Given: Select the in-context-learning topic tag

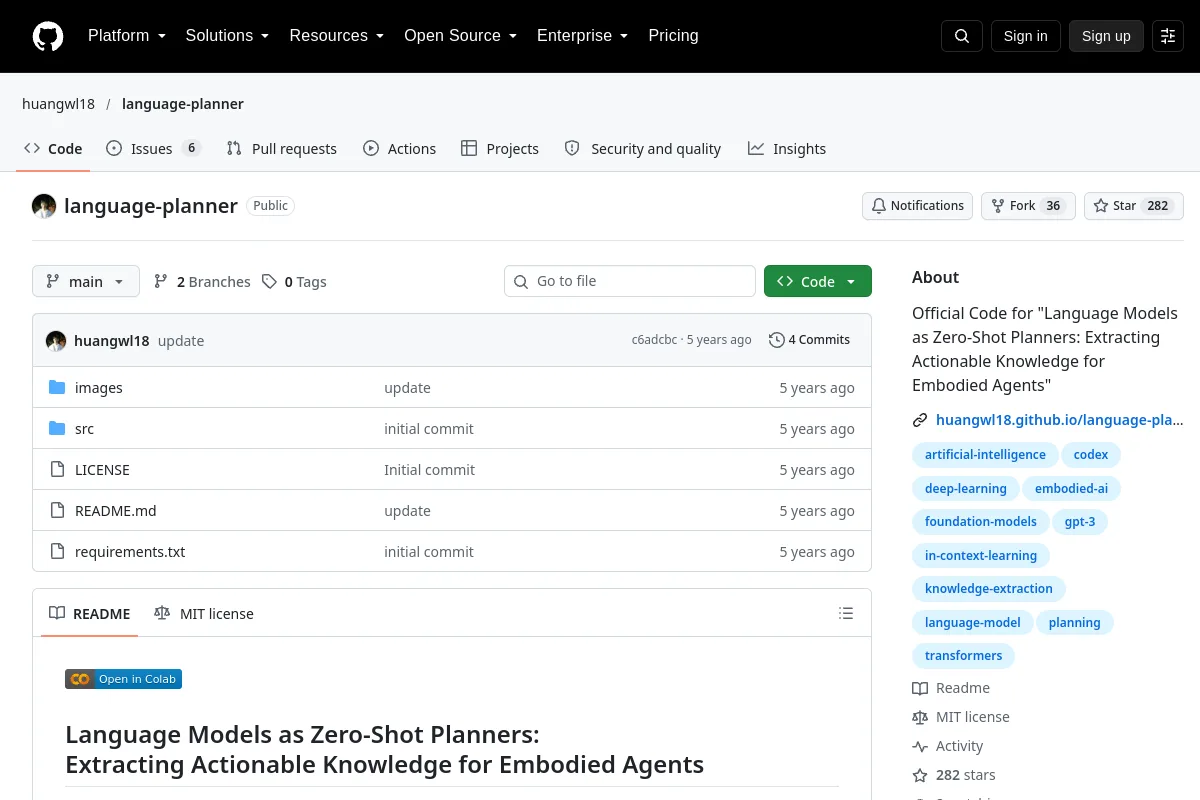Looking at the screenshot, I should [x=981, y=556].
